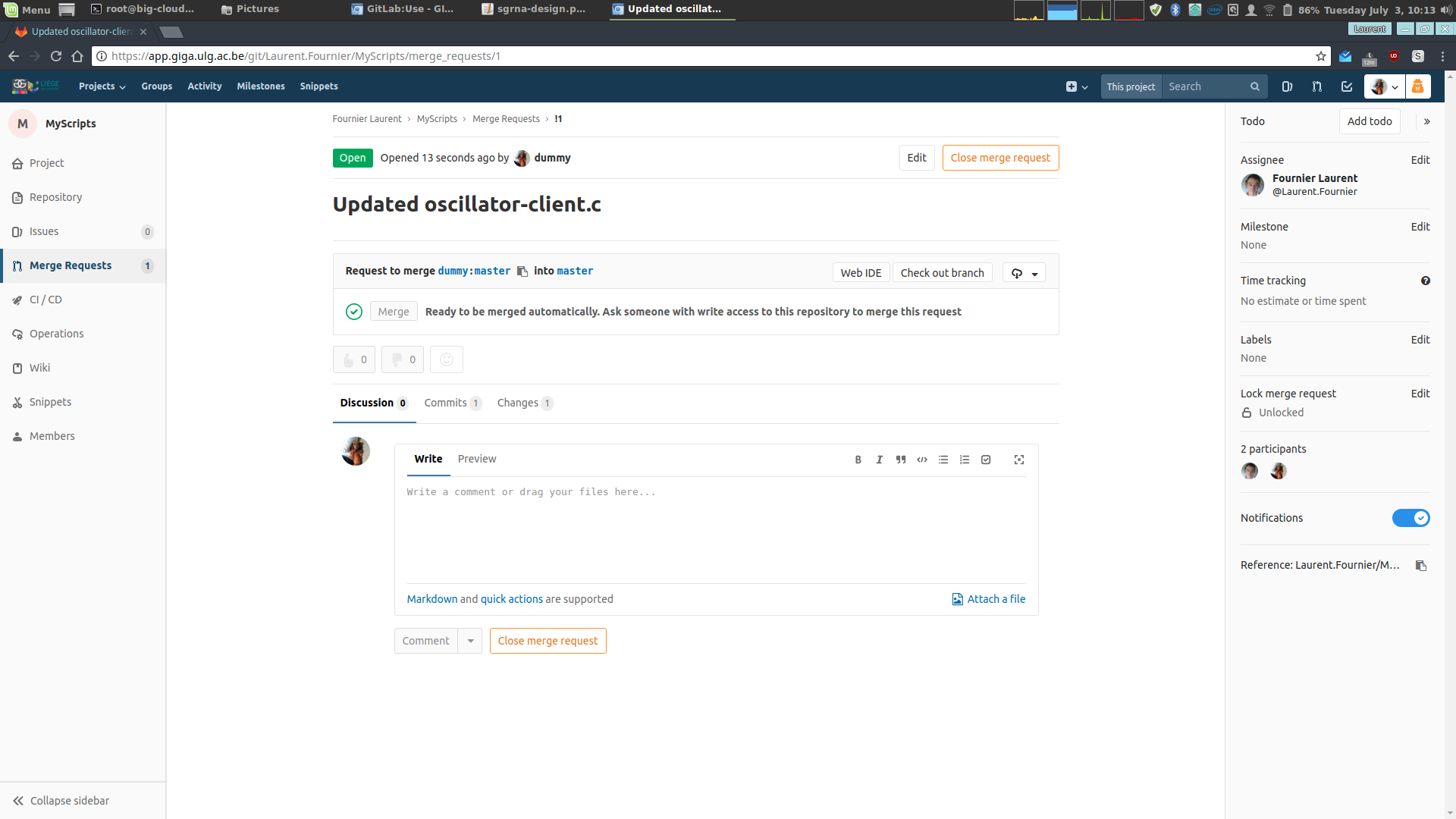1456x819 pixels.
Task: Add thumbs down reaction
Action: coord(403,359)
